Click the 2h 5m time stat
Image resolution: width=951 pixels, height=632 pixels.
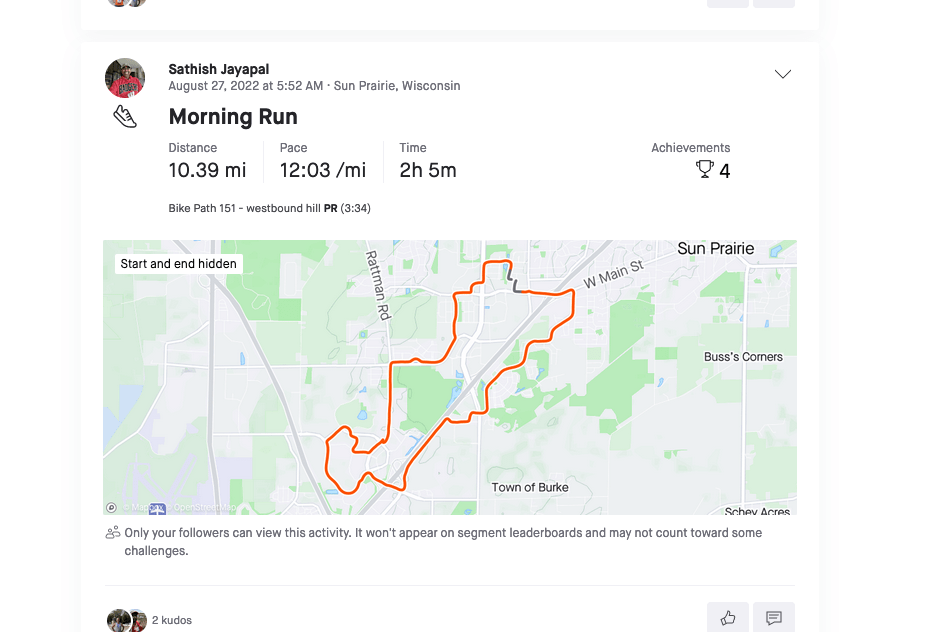(x=428, y=170)
